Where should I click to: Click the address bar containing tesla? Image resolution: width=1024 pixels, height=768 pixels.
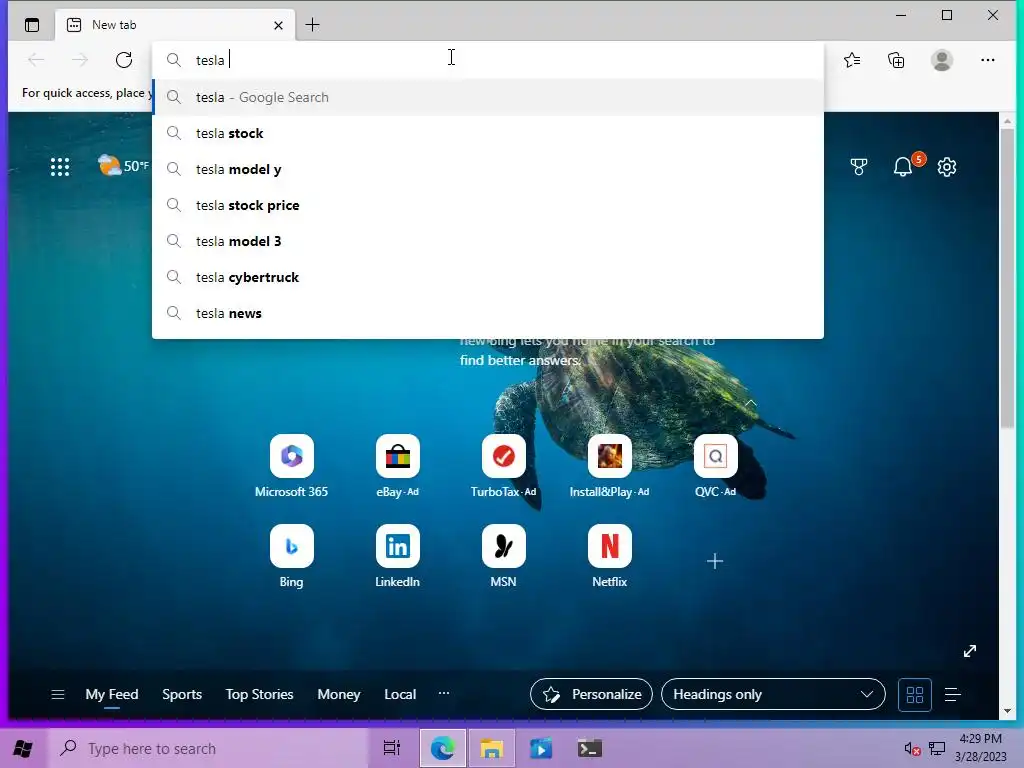tap(488, 60)
